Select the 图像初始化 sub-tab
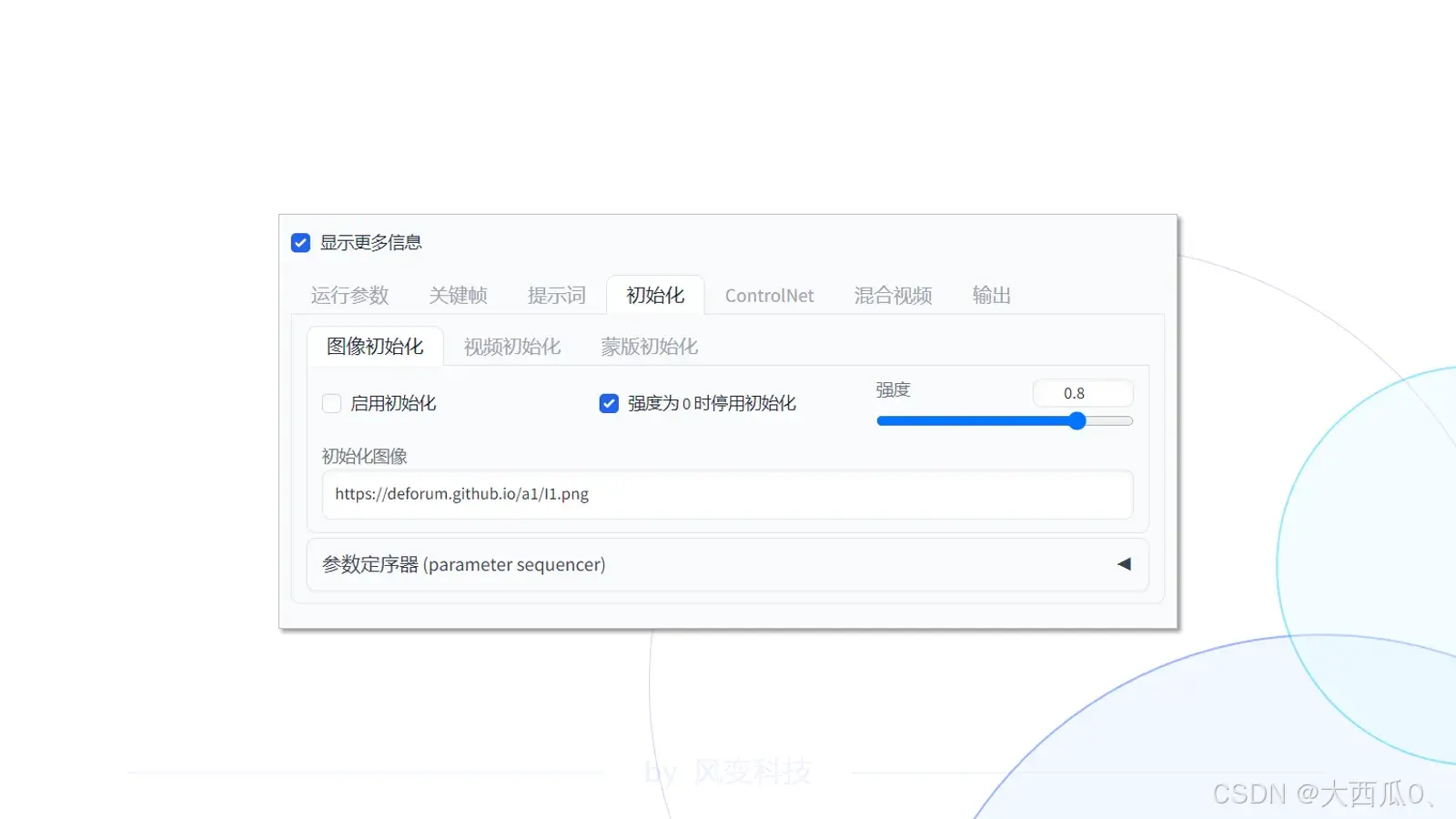Image resolution: width=1456 pixels, height=819 pixels. click(x=375, y=347)
